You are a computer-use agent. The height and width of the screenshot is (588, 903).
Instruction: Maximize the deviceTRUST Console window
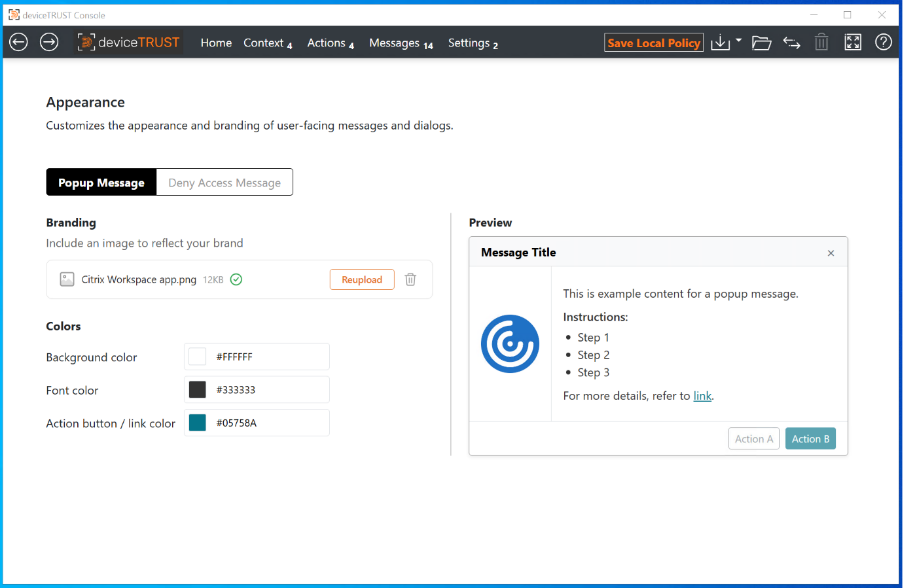pos(847,14)
